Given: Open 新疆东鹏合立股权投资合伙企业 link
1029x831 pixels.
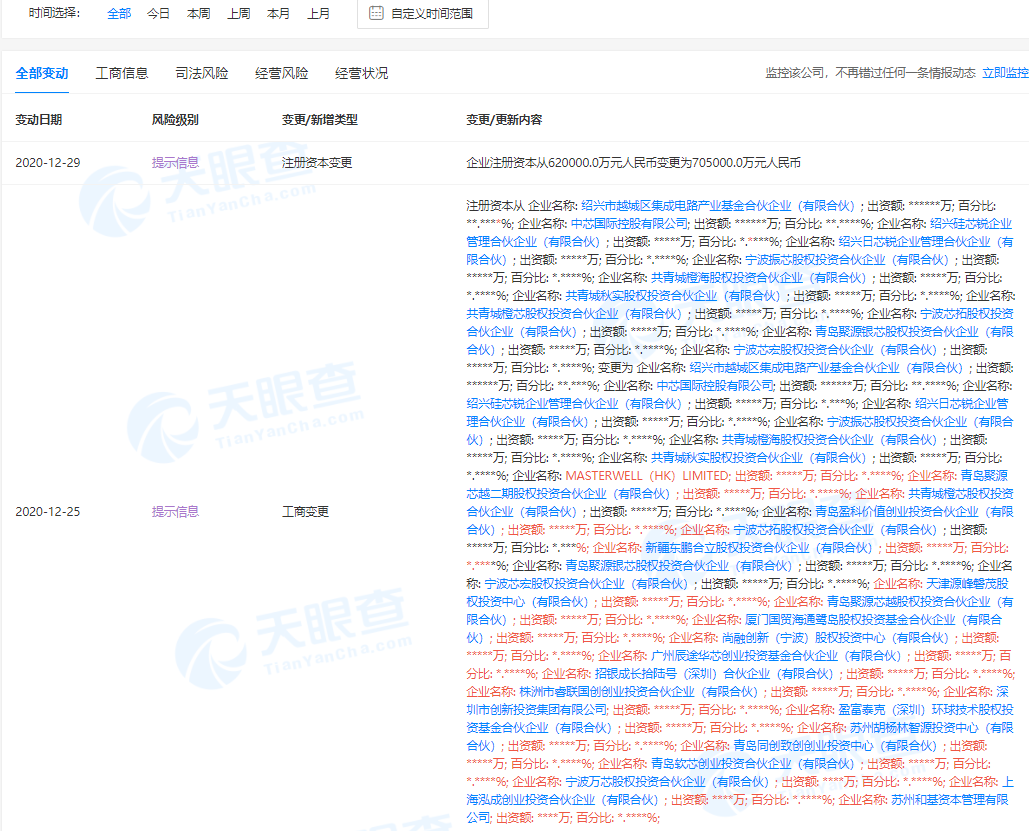Looking at the screenshot, I should 759,547.
